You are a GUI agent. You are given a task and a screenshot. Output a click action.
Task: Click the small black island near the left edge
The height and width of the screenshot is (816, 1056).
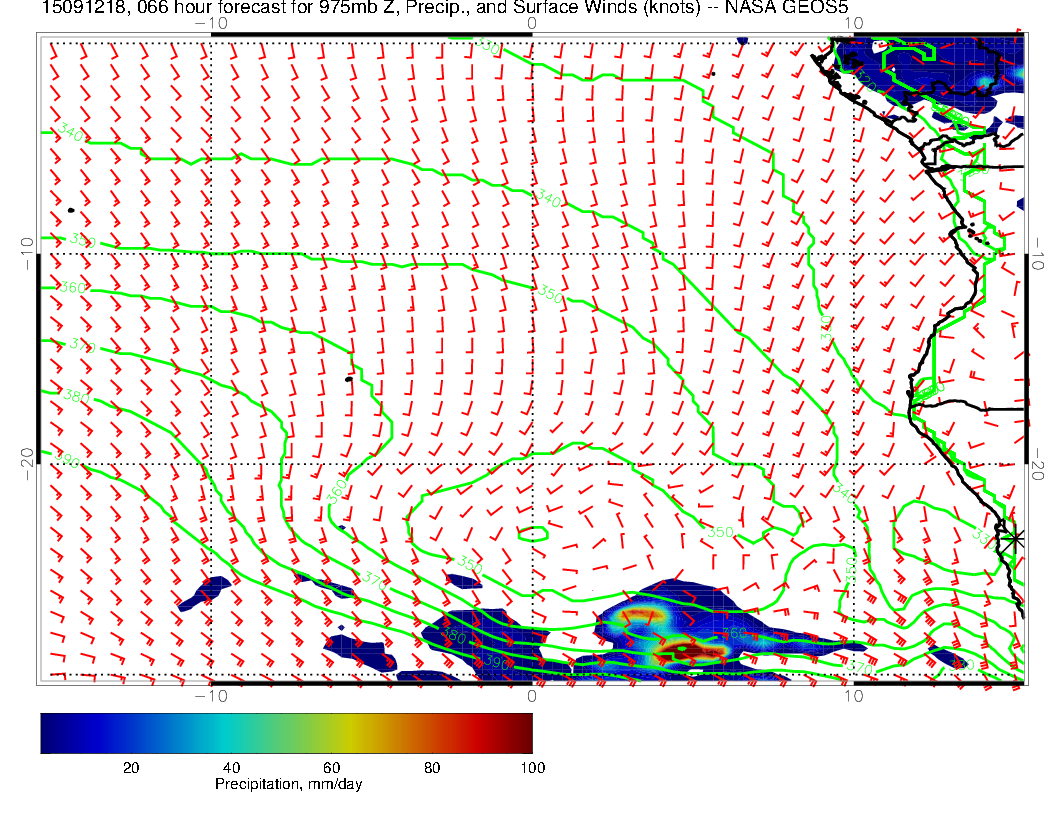(72, 210)
